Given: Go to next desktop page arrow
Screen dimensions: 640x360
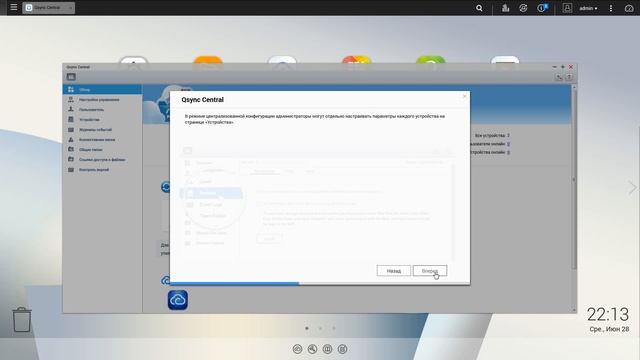Looking at the screenshot, I should (632, 187).
